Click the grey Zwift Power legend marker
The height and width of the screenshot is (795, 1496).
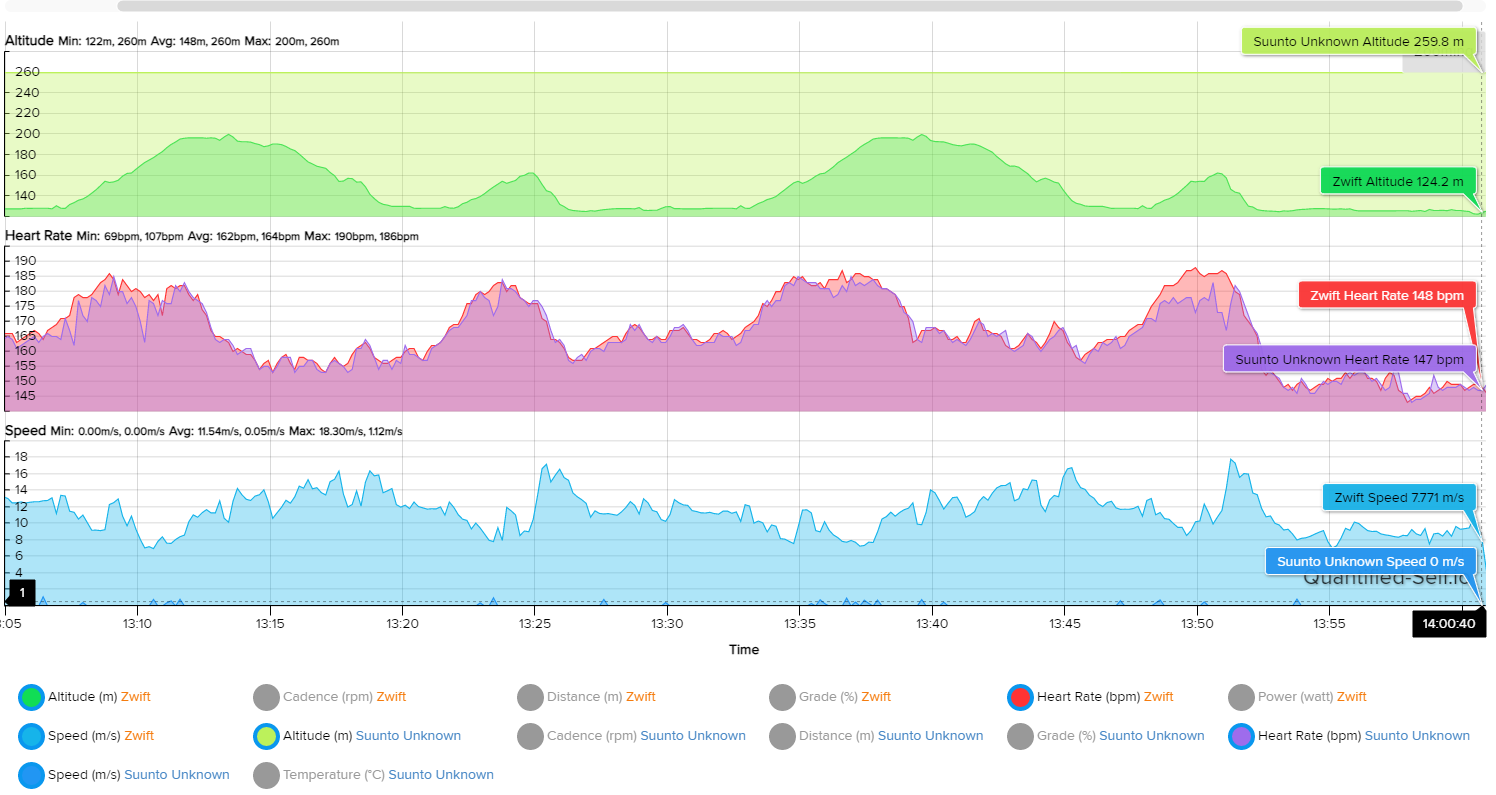click(x=1242, y=697)
